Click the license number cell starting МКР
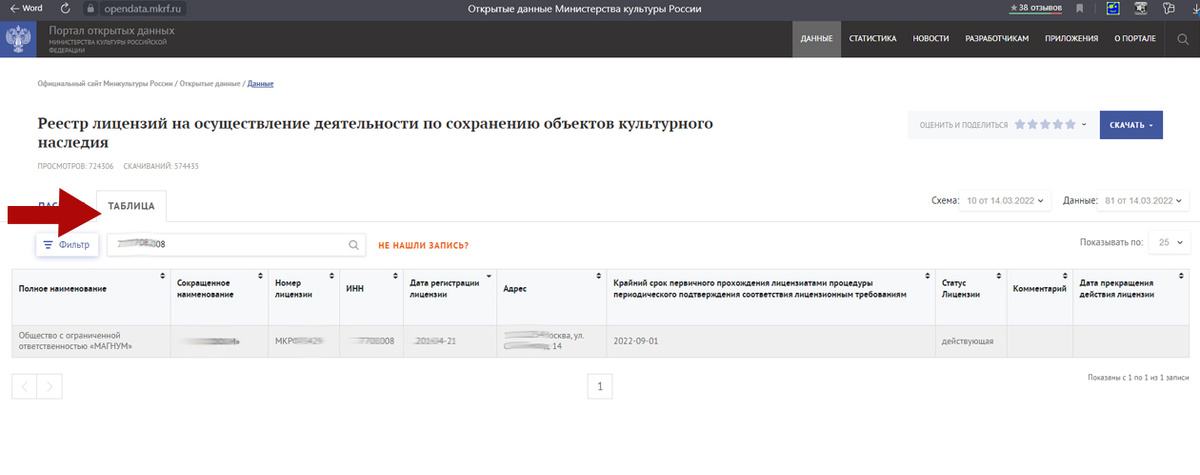This screenshot has width=1200, height=475. (304, 341)
